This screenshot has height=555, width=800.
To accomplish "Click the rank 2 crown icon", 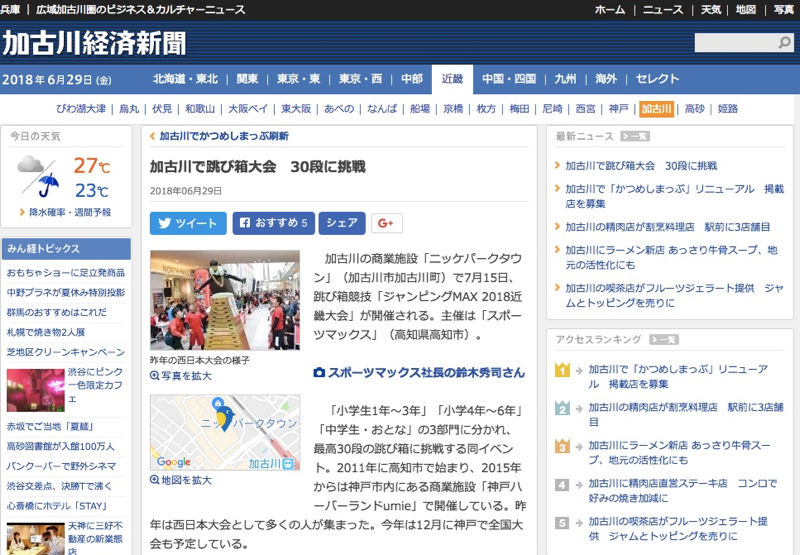I will pos(562,408).
